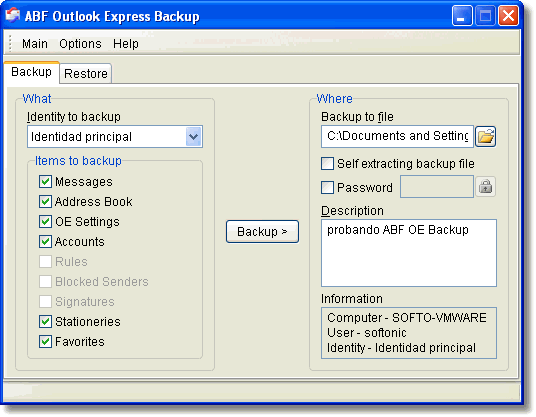Open the Main menu
Screen dimensions: 536x417
[35, 44]
